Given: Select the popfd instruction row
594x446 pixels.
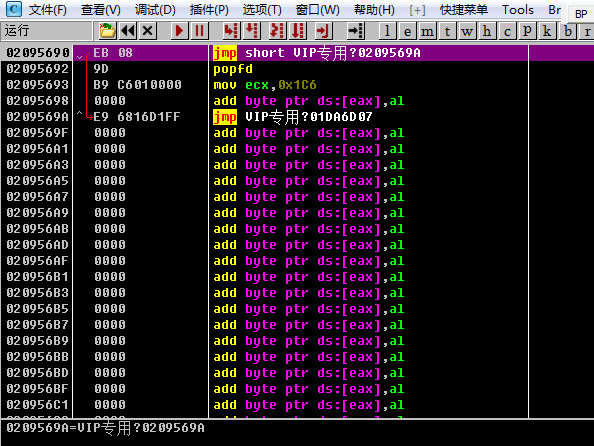Looking at the screenshot, I should (233, 69).
